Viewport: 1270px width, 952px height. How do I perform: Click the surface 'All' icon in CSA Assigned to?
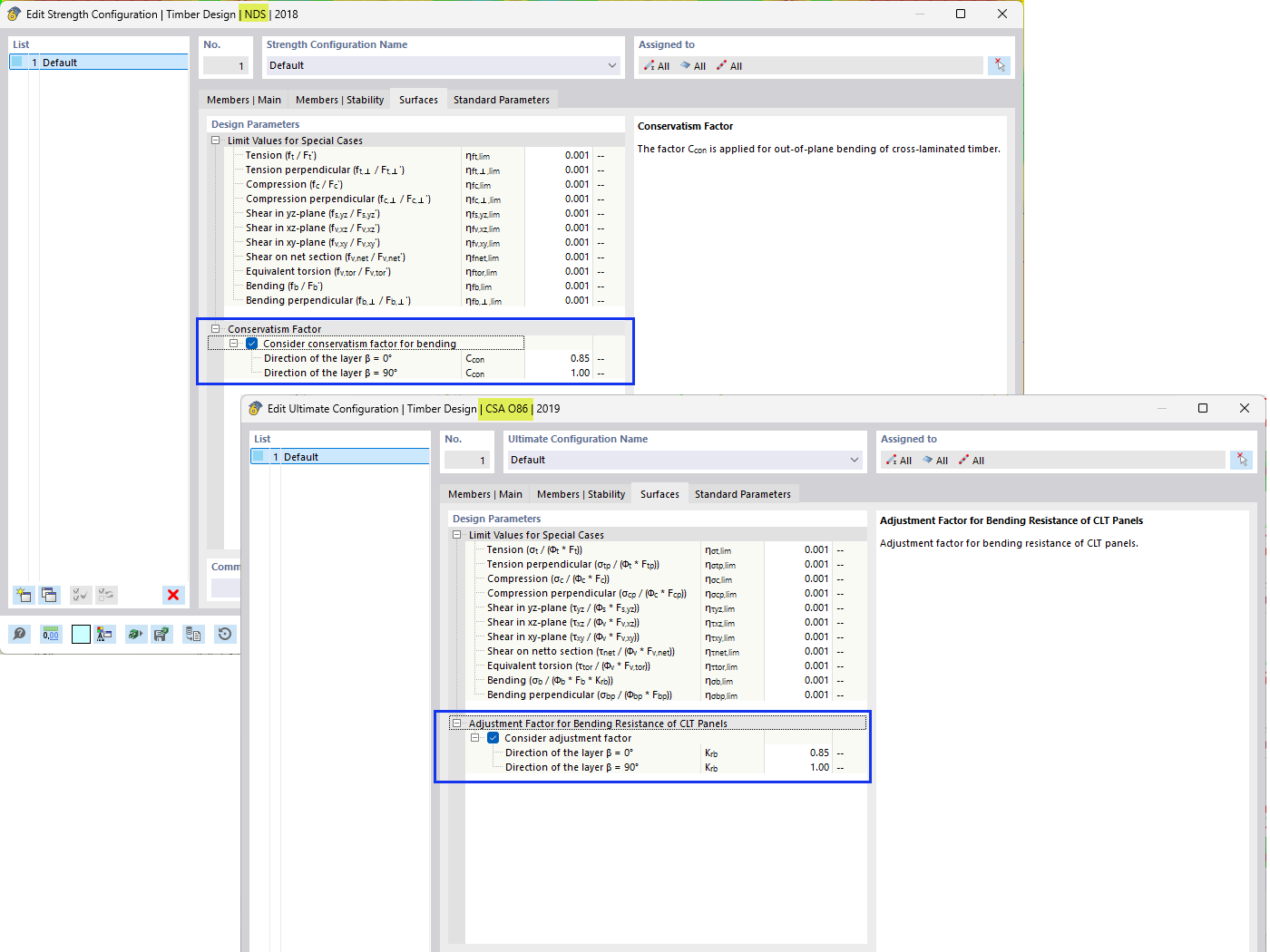pyautogui.click(x=935, y=461)
